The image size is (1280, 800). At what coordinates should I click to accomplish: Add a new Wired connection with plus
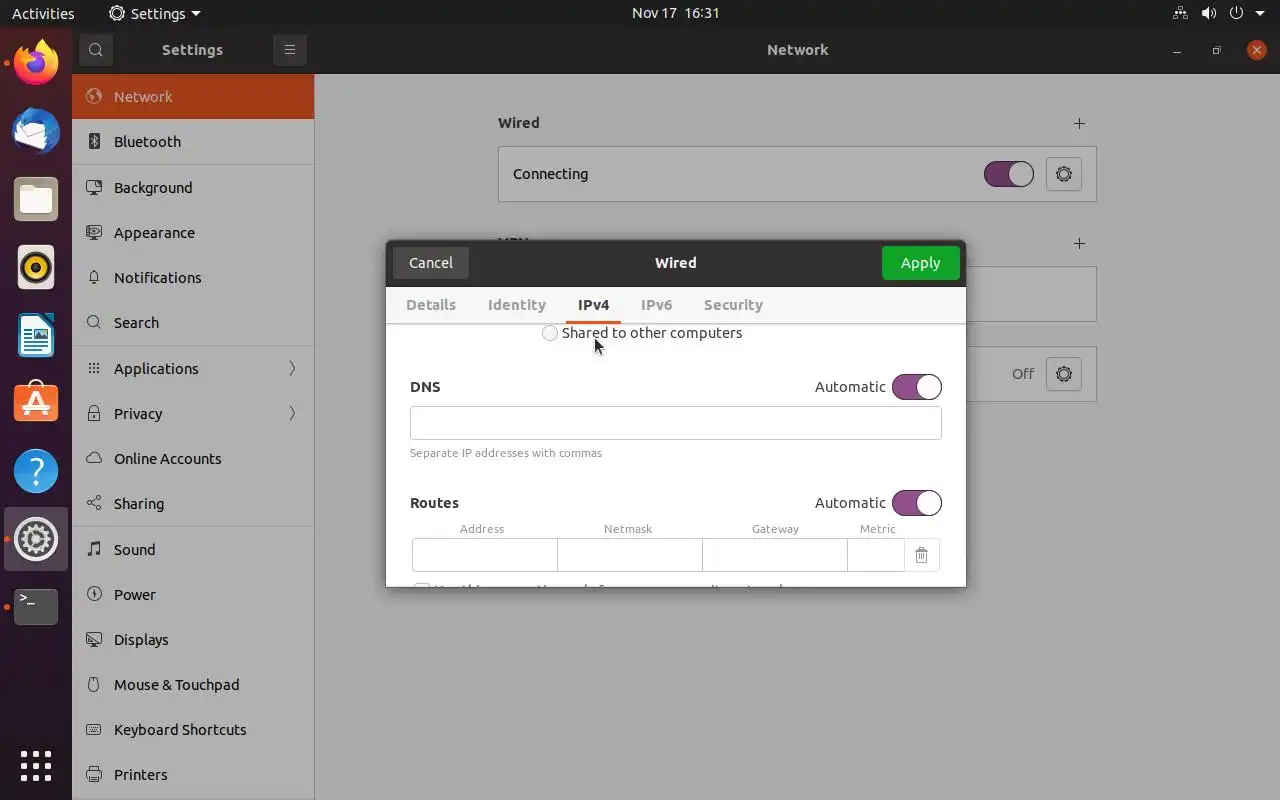click(1079, 123)
